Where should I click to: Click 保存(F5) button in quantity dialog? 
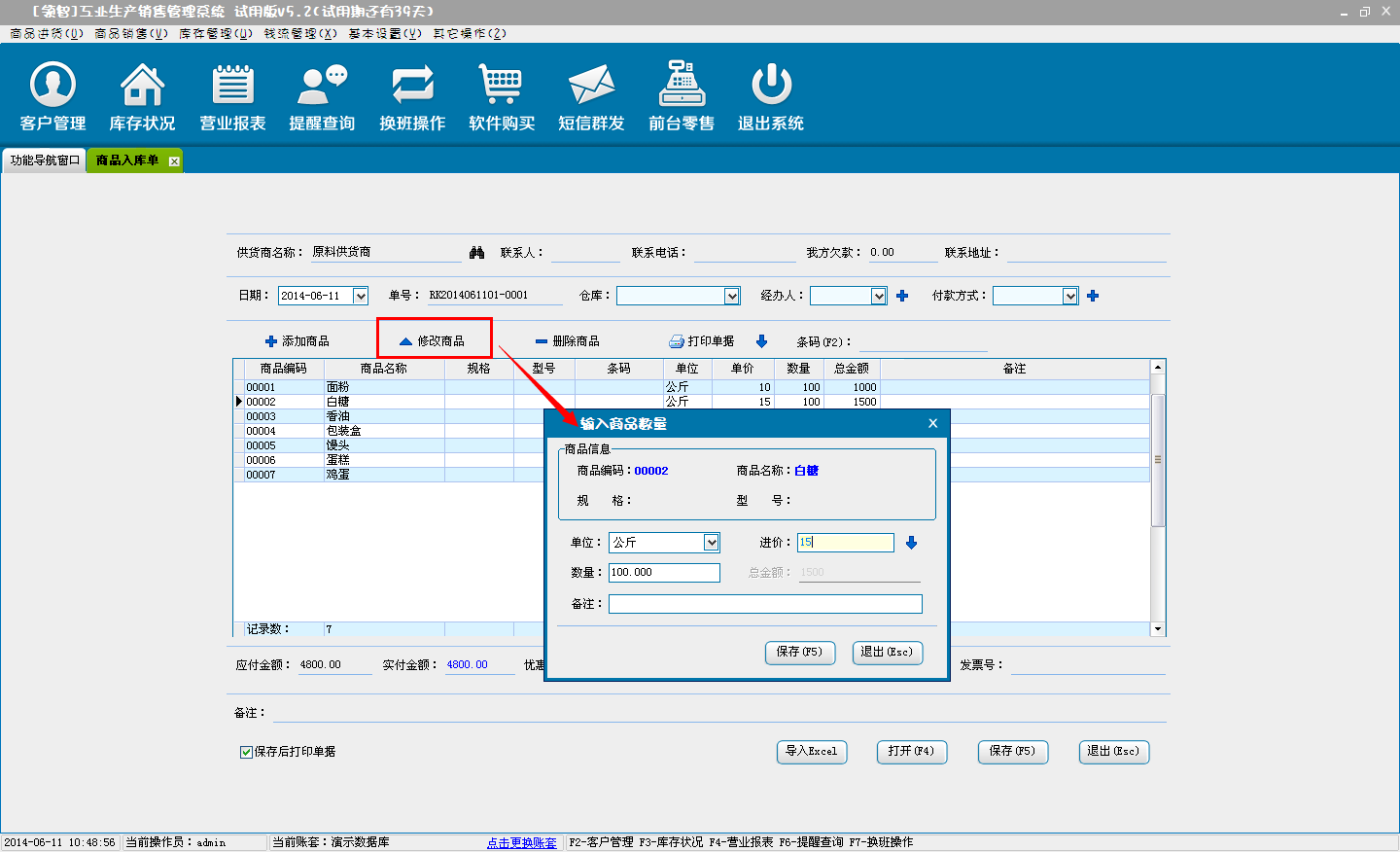tap(799, 653)
